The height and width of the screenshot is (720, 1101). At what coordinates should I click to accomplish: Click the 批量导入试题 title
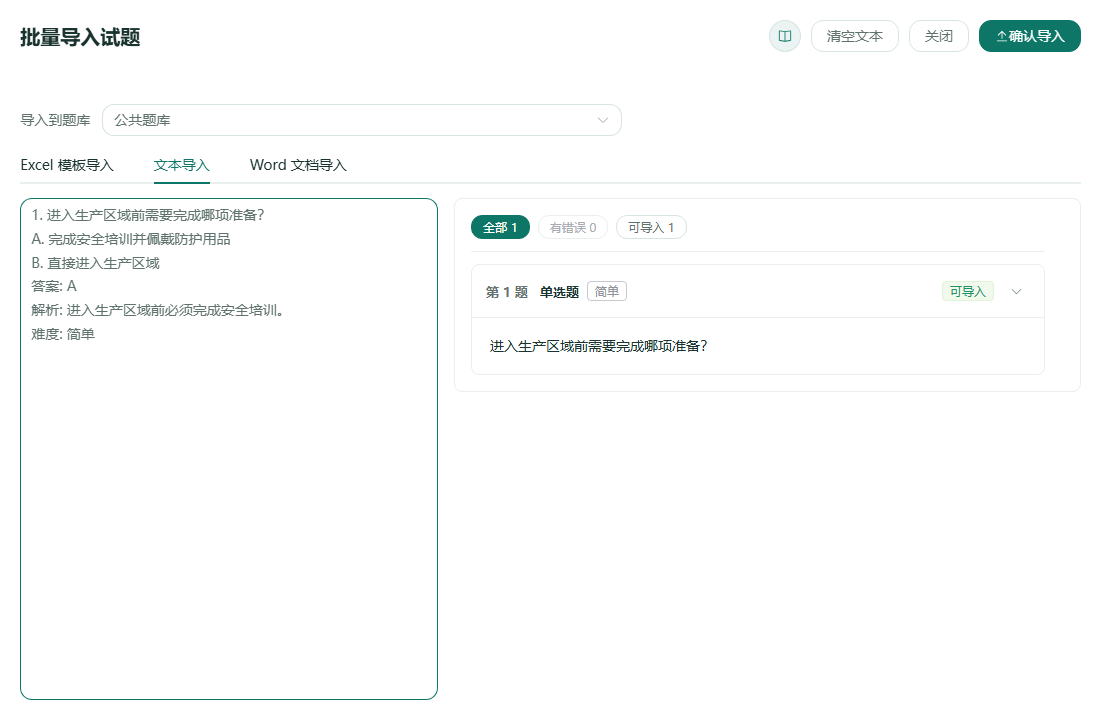point(80,37)
